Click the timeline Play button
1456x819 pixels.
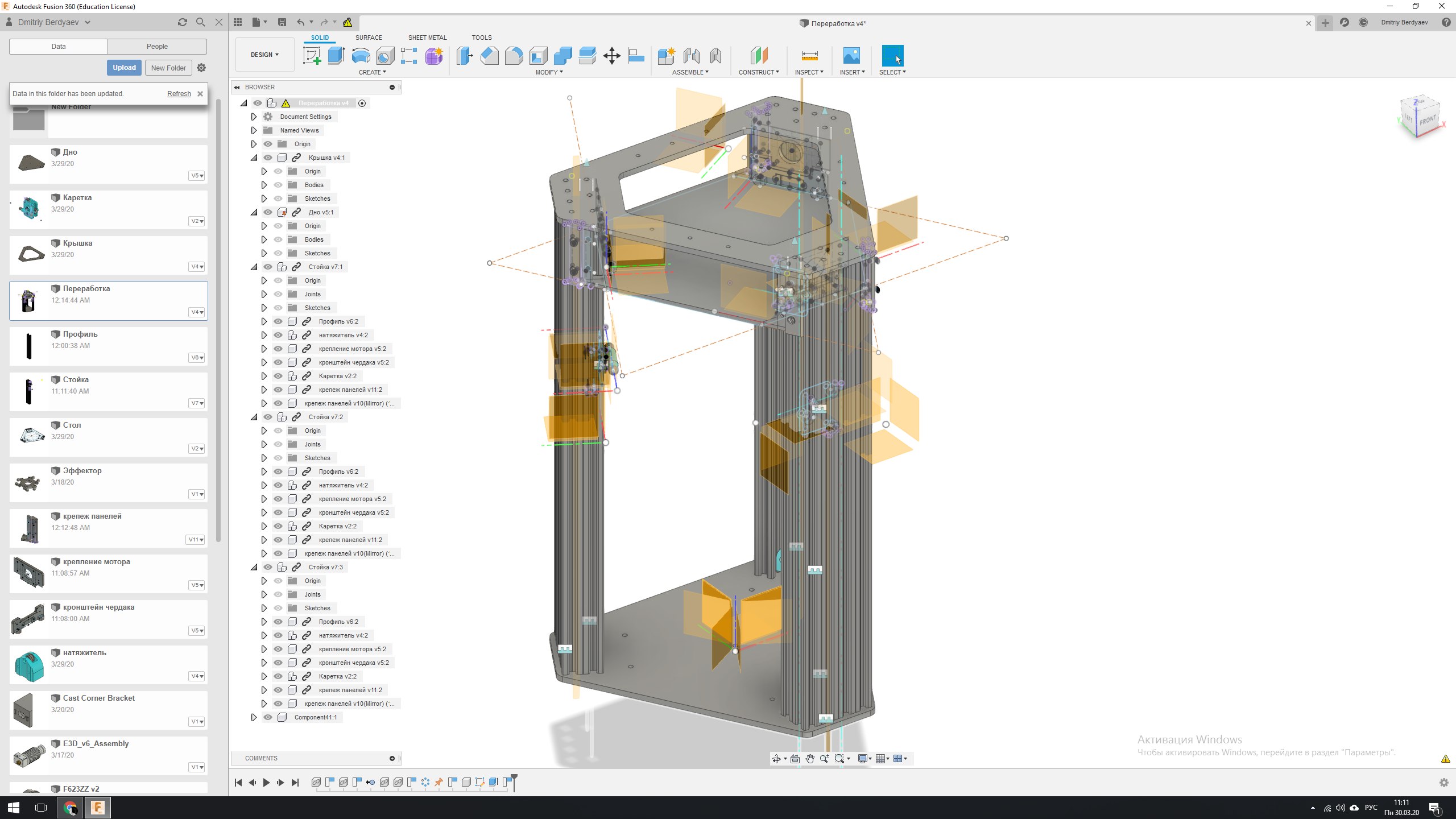pos(266,783)
